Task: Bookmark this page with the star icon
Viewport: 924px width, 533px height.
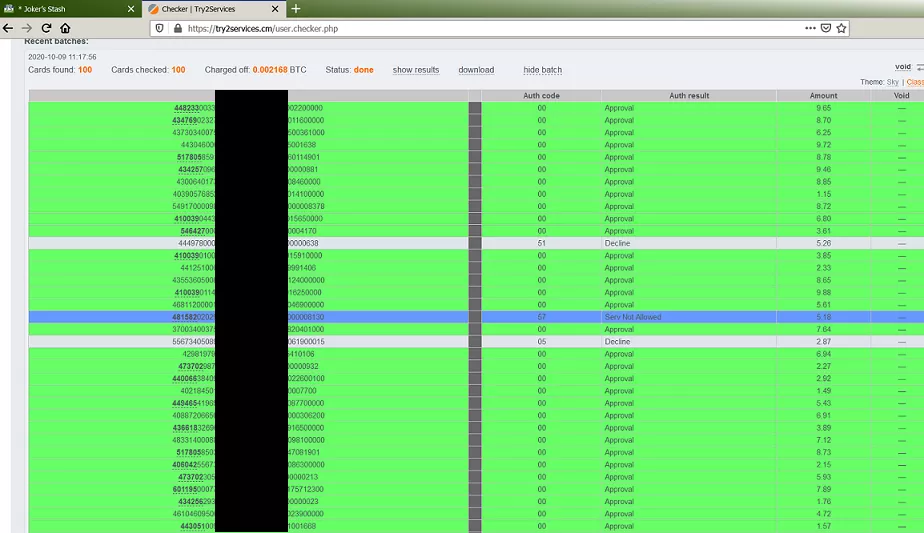Action: coord(842,28)
